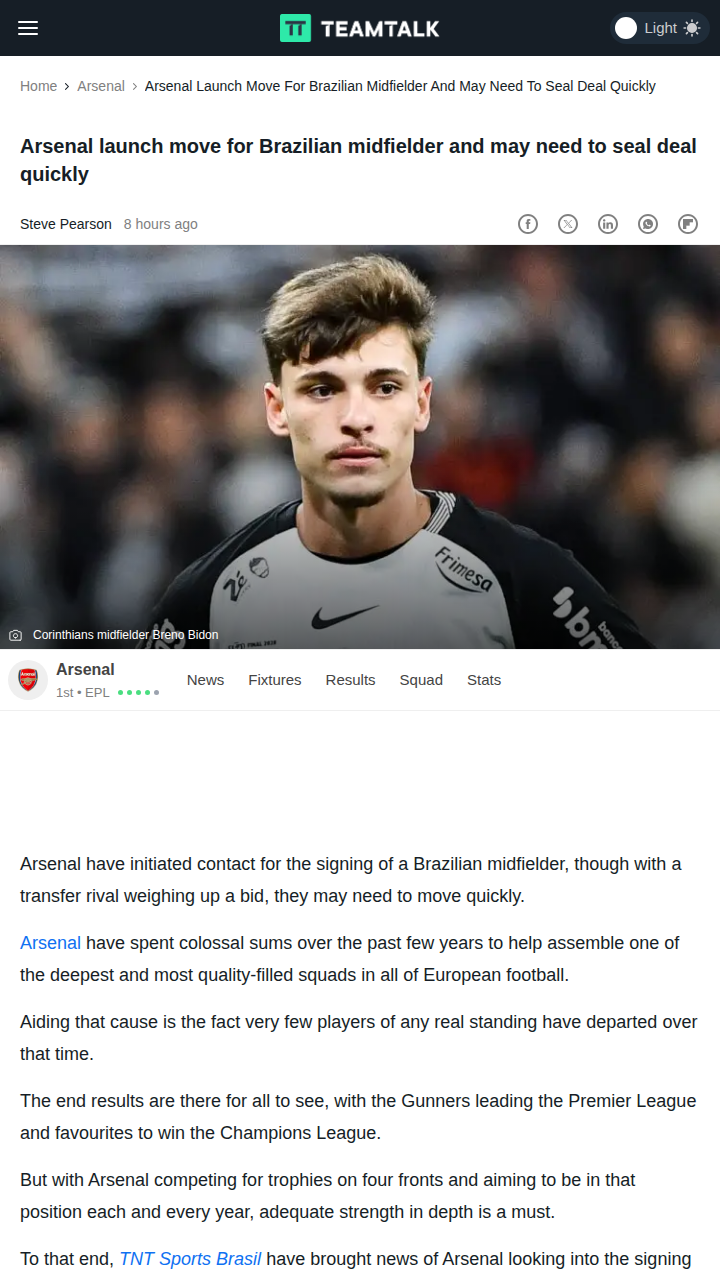The image size is (720, 1280).
Task: Select the Results tab
Action: (x=350, y=680)
